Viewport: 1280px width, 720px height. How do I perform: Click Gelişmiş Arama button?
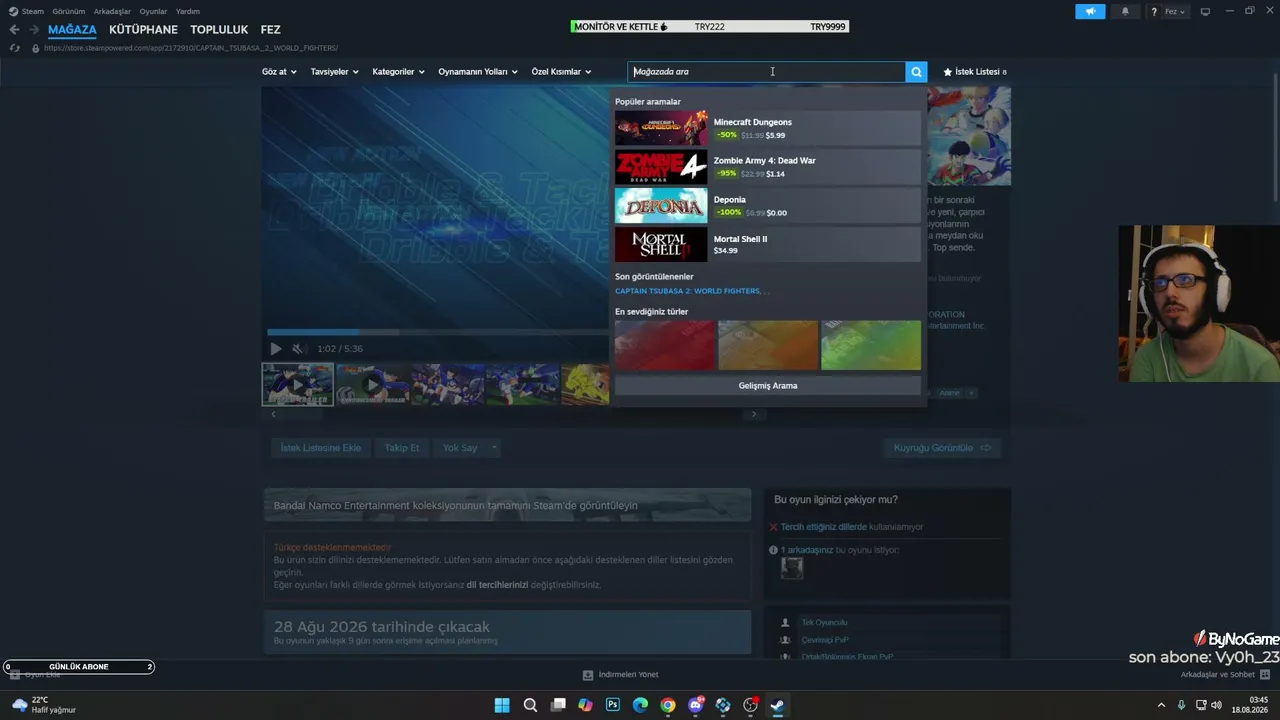click(768, 386)
